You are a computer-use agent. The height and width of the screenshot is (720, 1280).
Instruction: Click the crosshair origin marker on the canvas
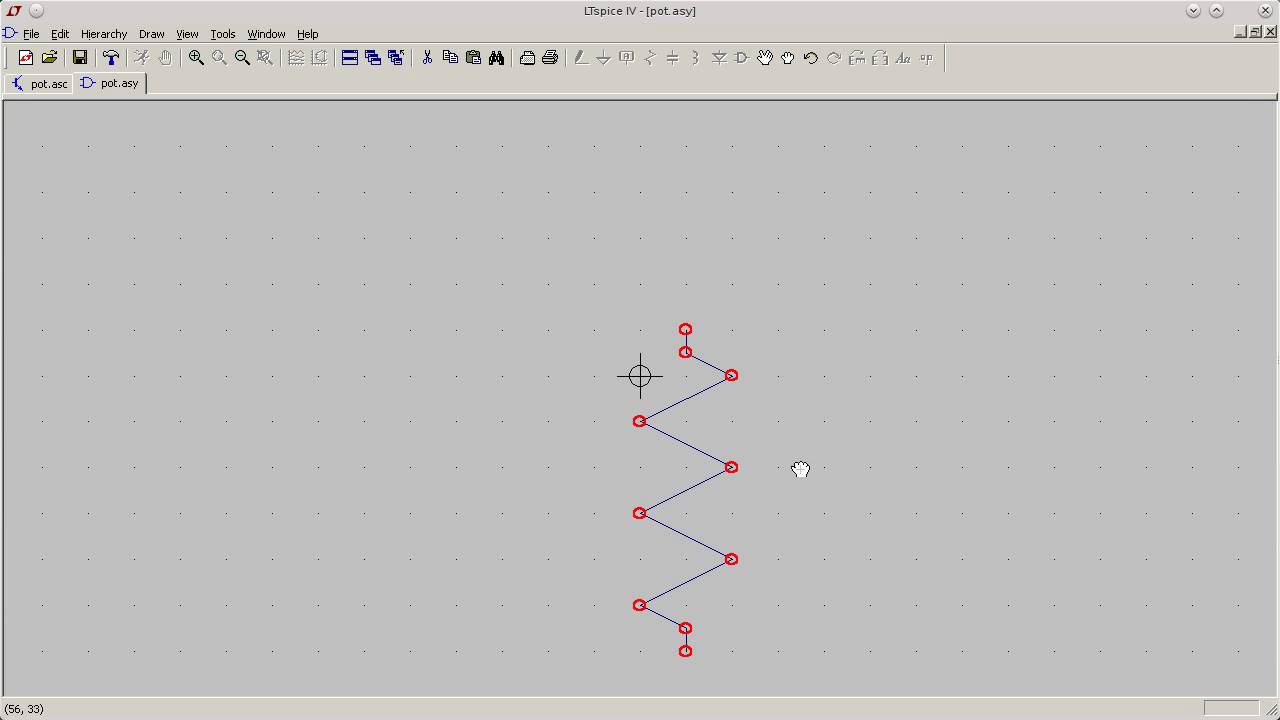point(640,376)
